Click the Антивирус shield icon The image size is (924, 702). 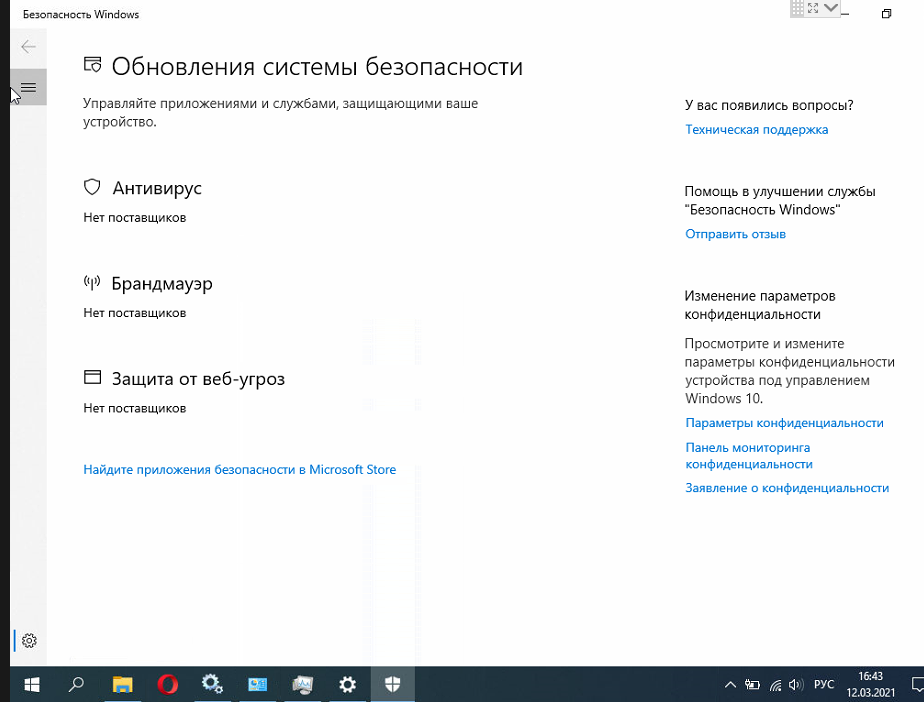(92, 187)
